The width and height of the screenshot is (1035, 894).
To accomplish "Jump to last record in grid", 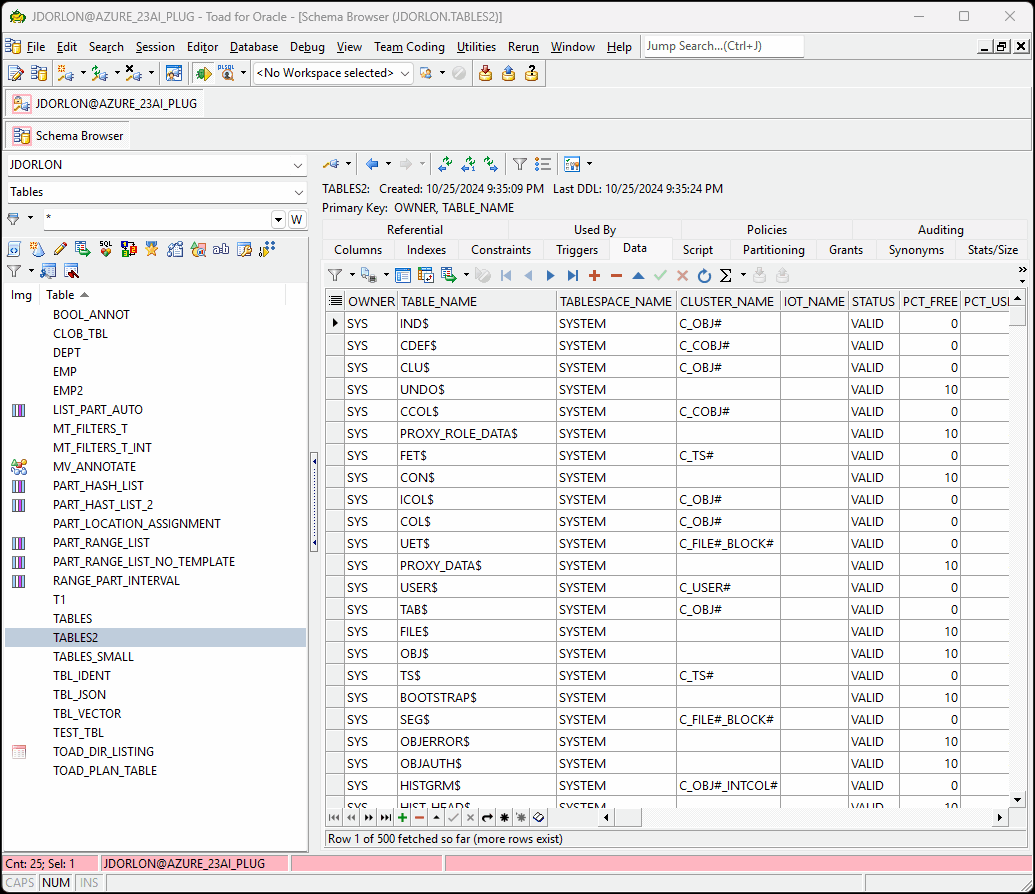I will [x=572, y=275].
